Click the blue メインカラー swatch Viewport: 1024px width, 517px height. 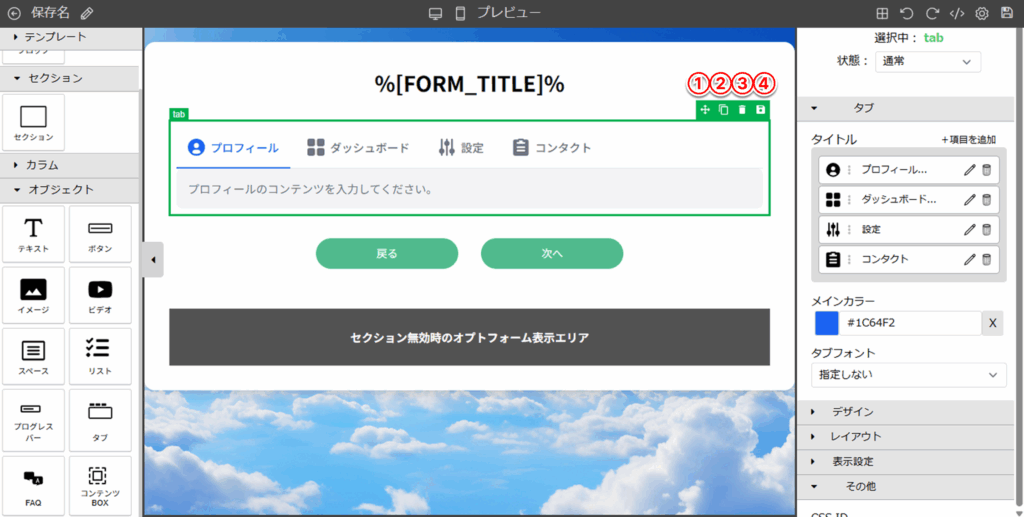pos(826,323)
